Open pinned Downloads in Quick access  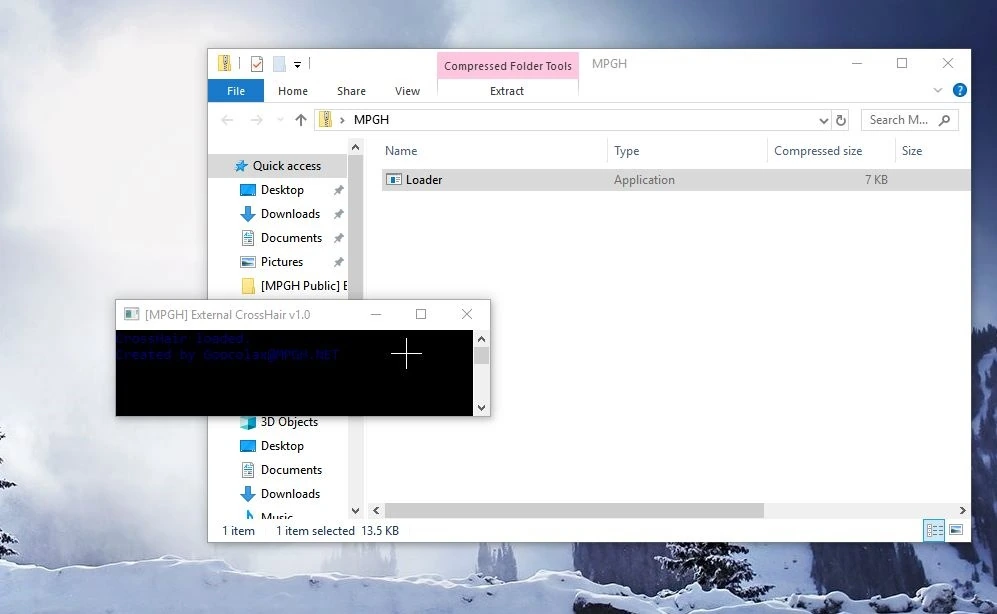290,214
